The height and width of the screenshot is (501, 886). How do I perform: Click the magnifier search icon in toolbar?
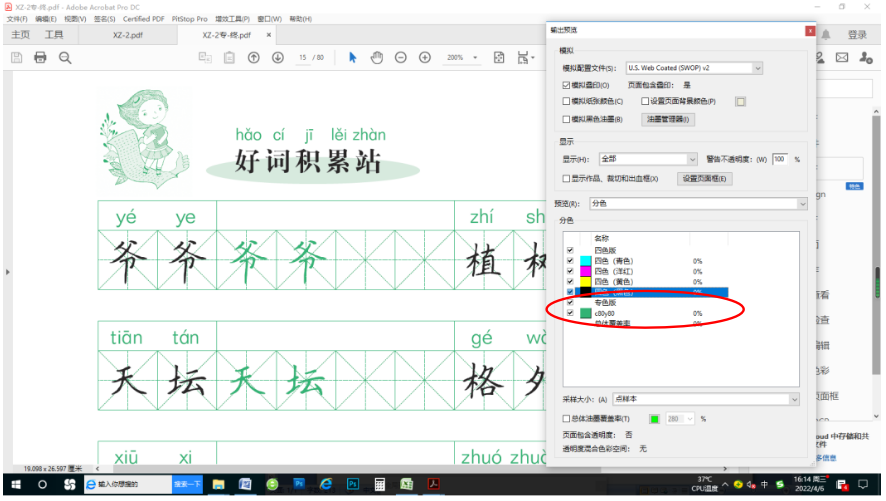65,58
